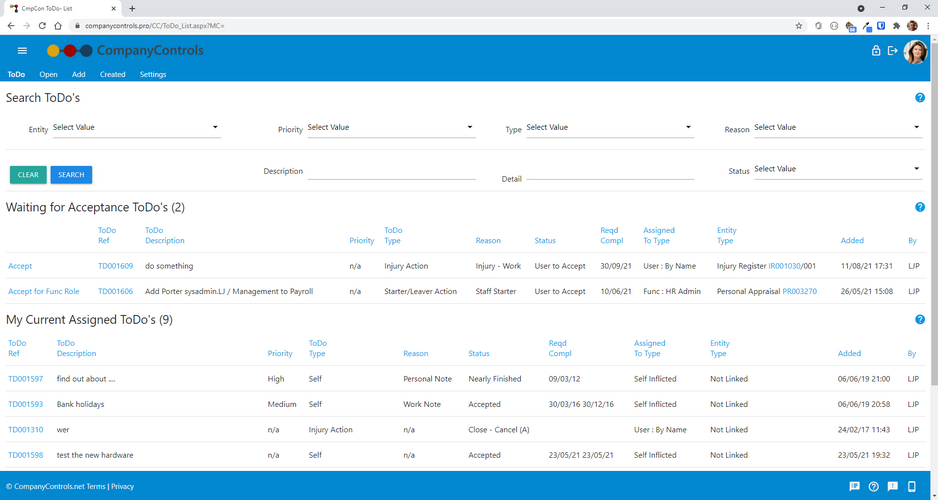938x500 pixels.
Task: Close the CmpCon ToDo- List tab
Action: 114,8
